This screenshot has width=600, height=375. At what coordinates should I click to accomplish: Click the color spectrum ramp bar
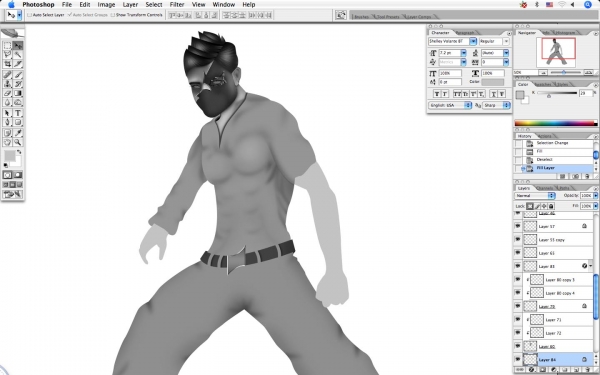556,123
